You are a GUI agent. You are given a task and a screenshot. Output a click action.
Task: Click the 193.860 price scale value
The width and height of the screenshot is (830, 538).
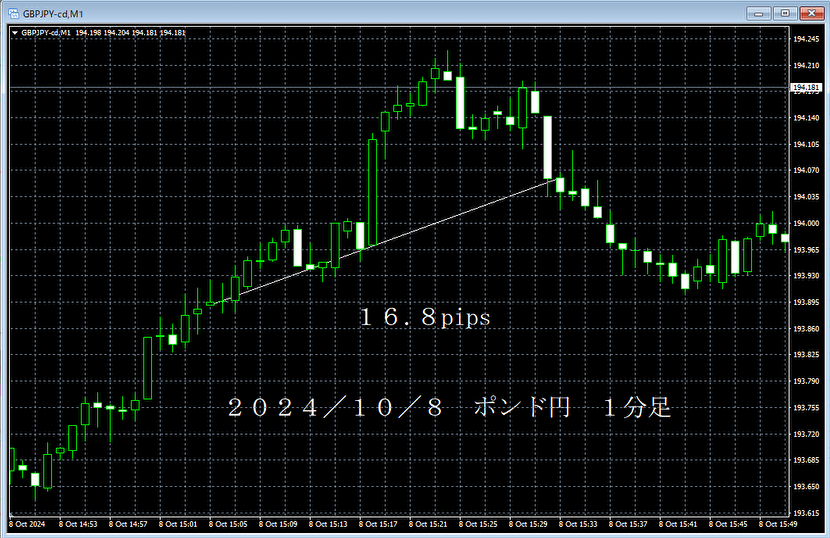click(806, 329)
